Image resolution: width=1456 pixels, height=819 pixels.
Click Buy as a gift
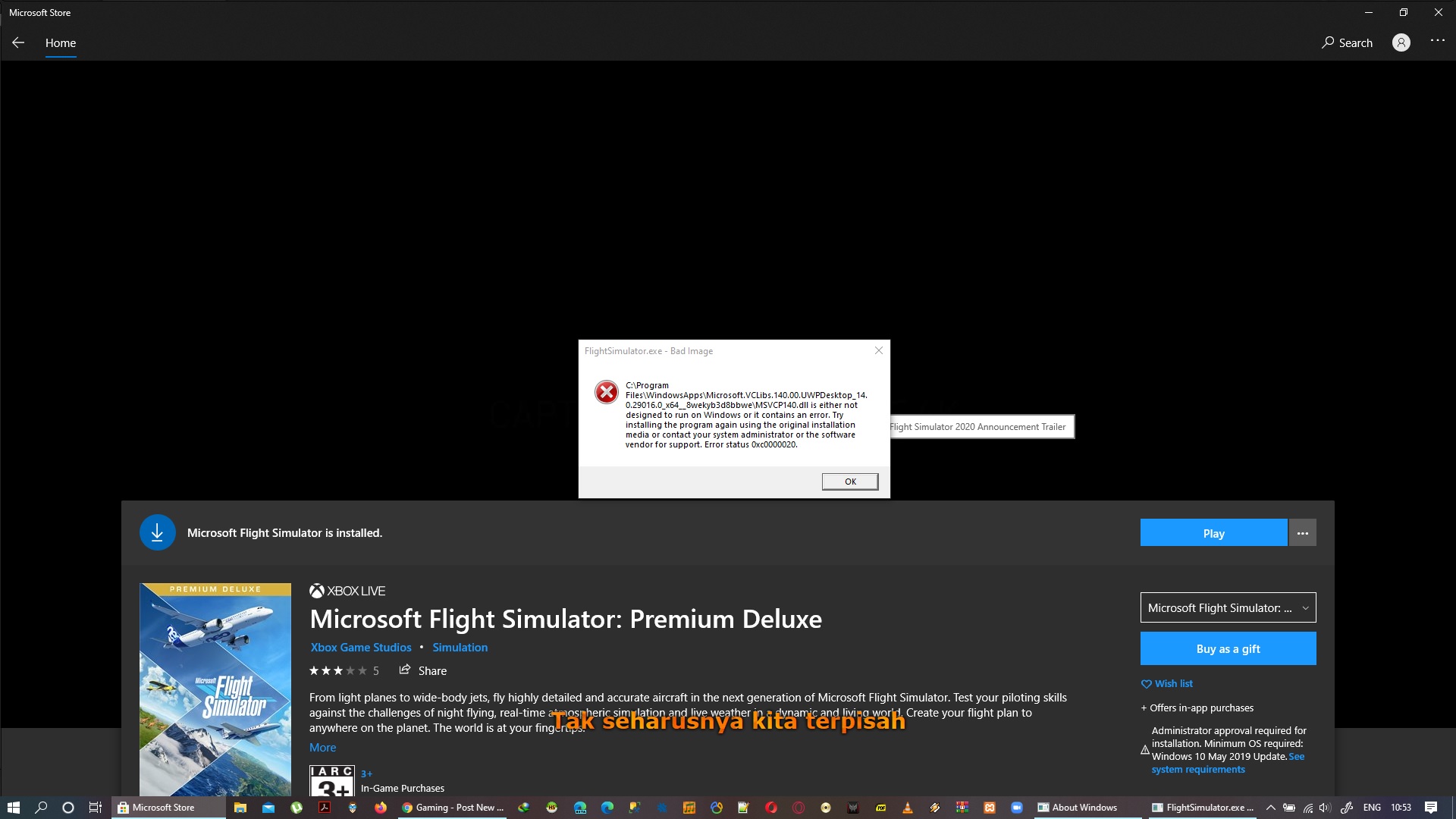(1228, 649)
